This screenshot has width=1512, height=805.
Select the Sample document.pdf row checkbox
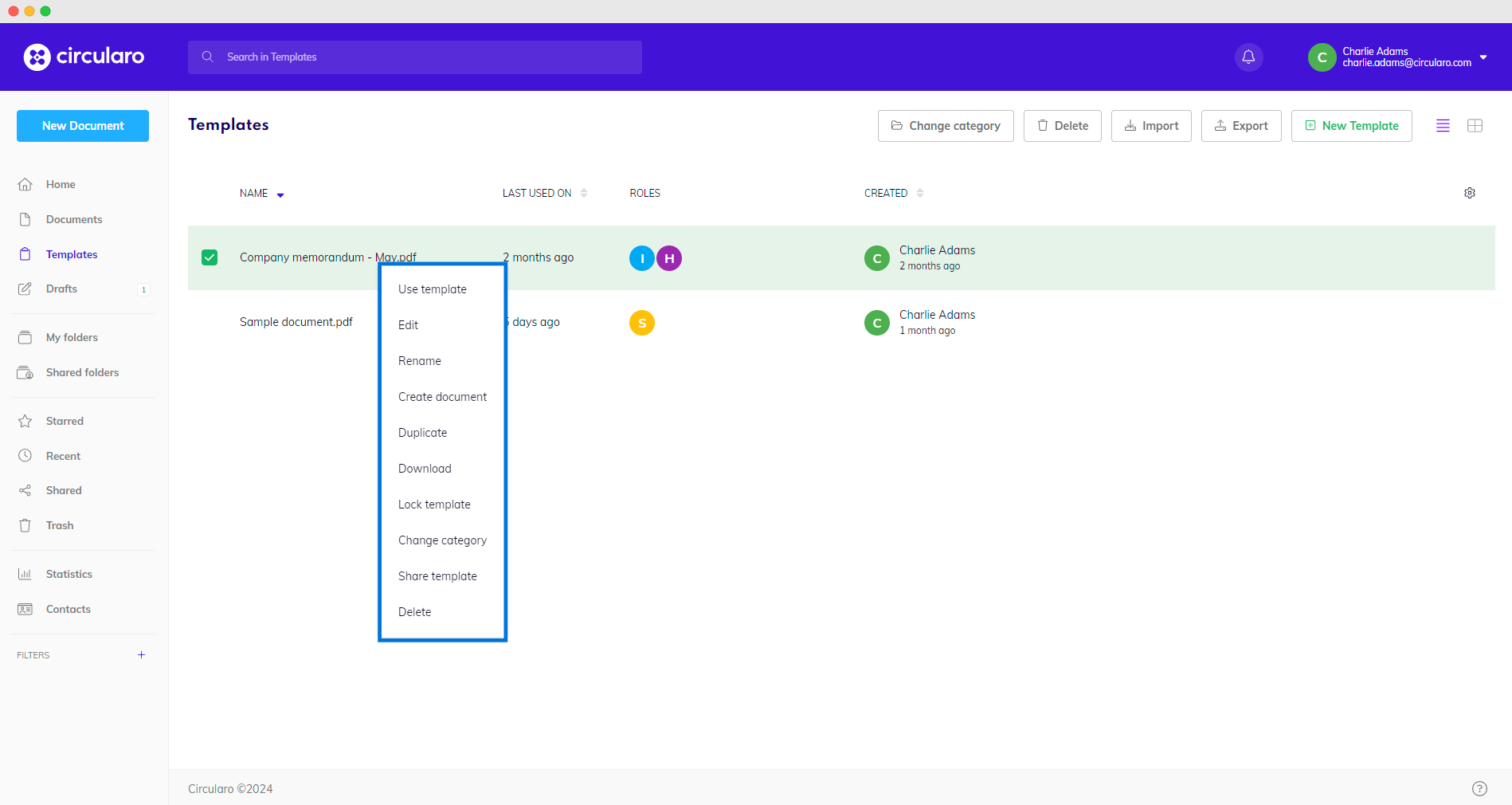[x=209, y=323]
